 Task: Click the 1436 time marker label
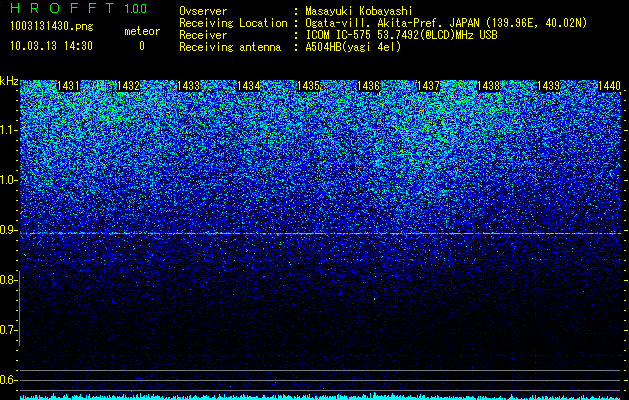369,86
